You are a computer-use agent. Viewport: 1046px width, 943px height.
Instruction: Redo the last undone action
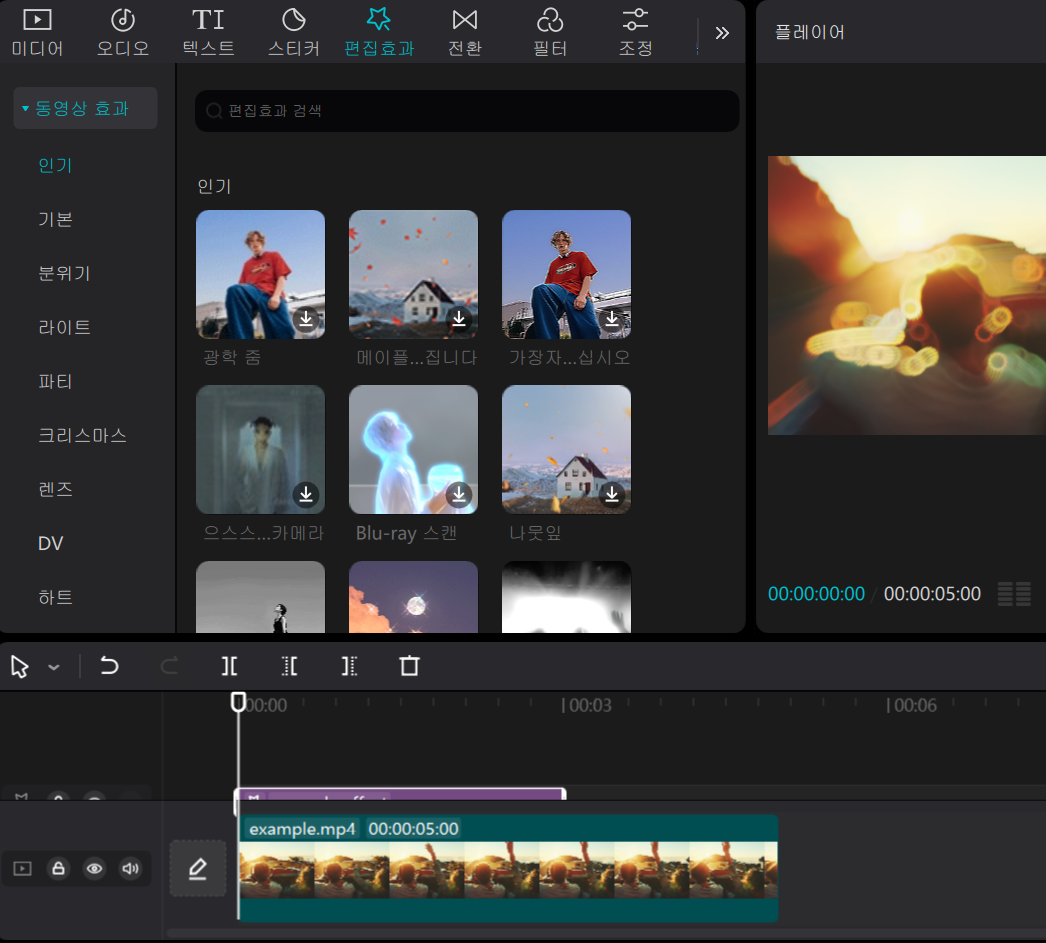click(x=169, y=666)
